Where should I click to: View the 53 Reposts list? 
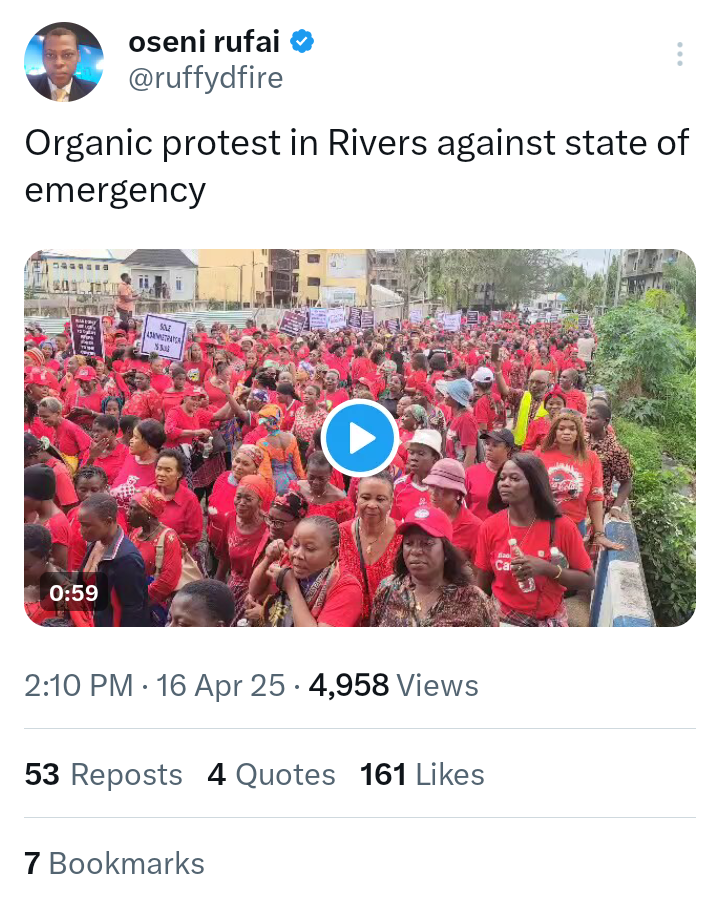(x=104, y=774)
